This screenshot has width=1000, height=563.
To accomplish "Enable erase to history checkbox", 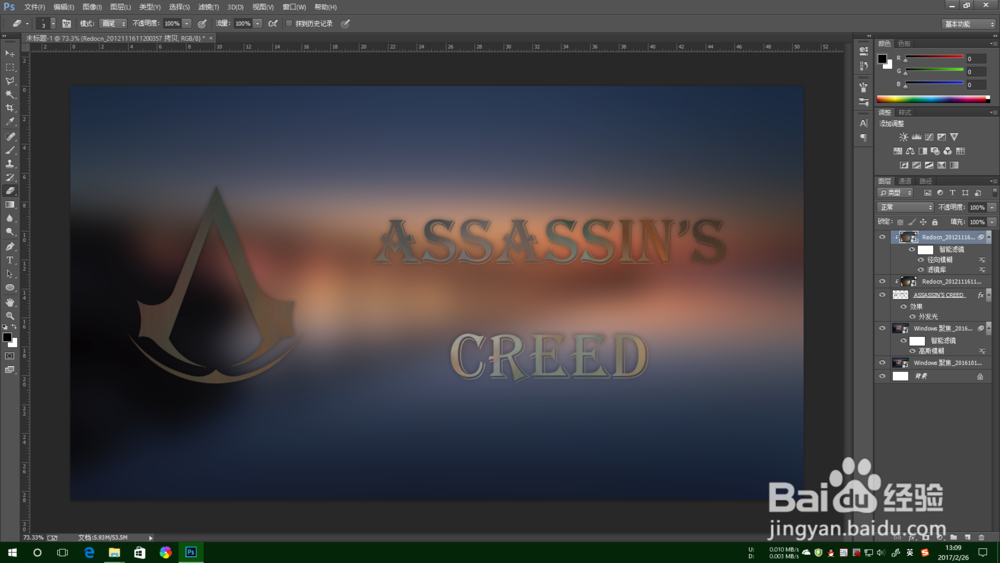I will click(x=289, y=24).
